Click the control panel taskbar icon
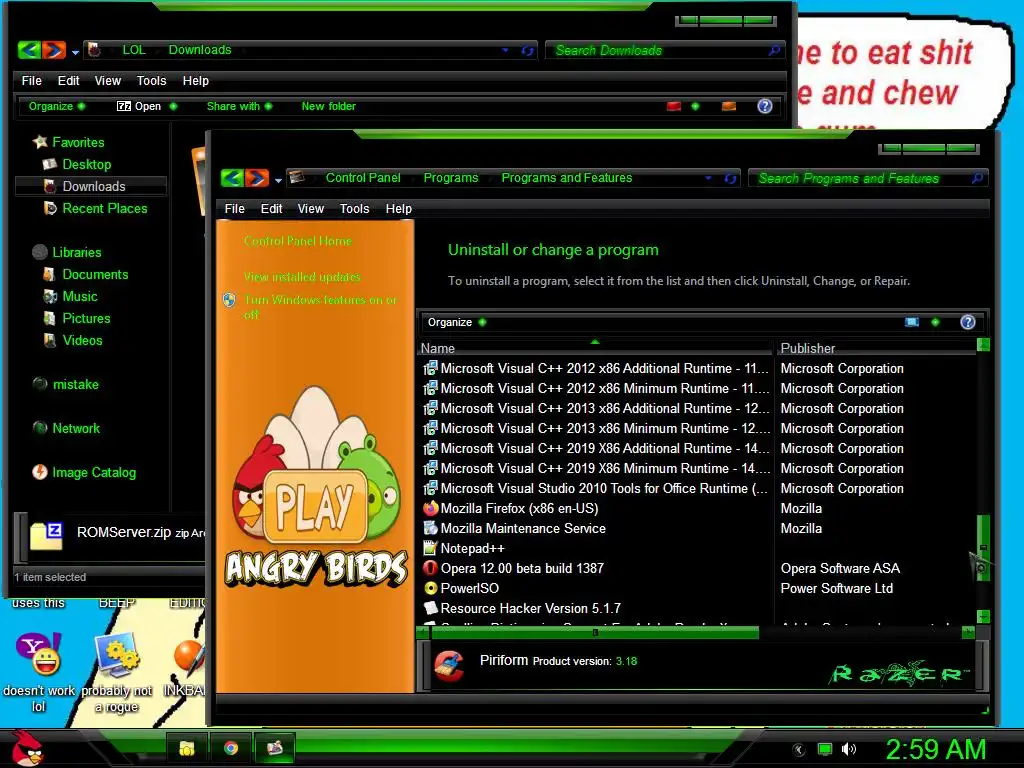Screen dimensions: 1024x768 [274, 748]
